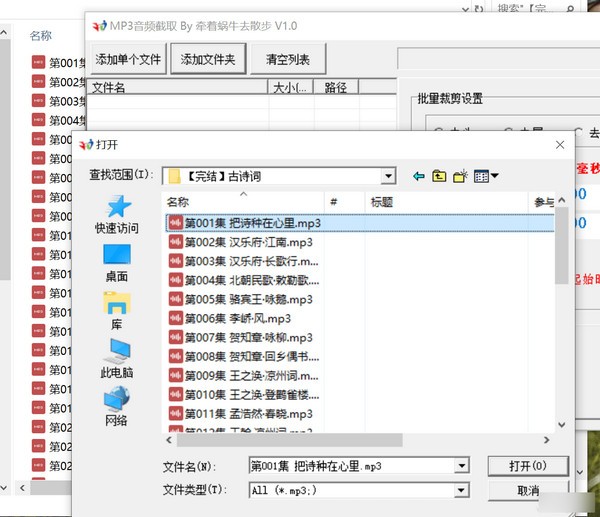The image size is (600, 517).
Task: Open the view menu icon
Action: point(486,177)
